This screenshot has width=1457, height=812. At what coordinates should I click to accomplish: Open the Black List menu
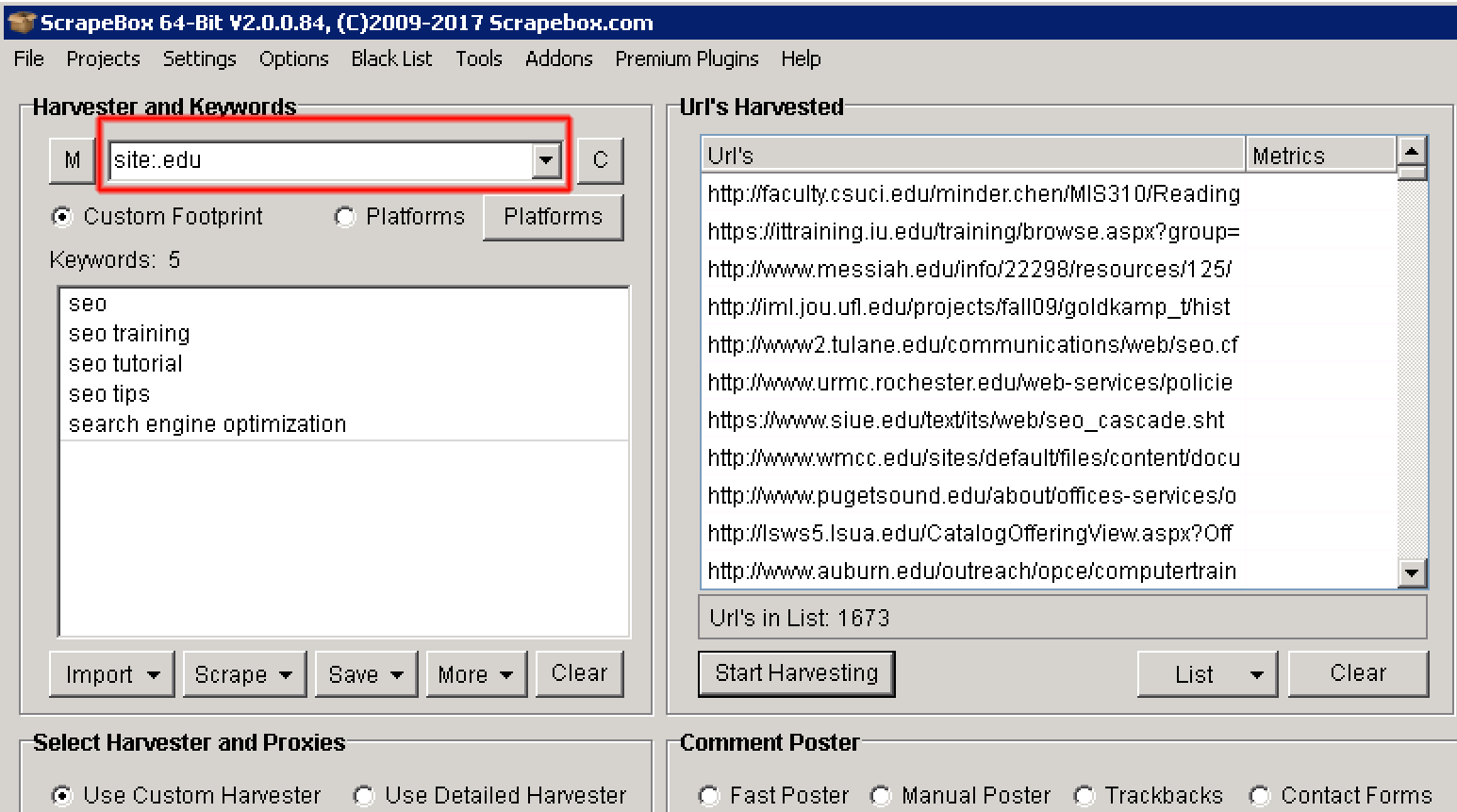tap(391, 58)
